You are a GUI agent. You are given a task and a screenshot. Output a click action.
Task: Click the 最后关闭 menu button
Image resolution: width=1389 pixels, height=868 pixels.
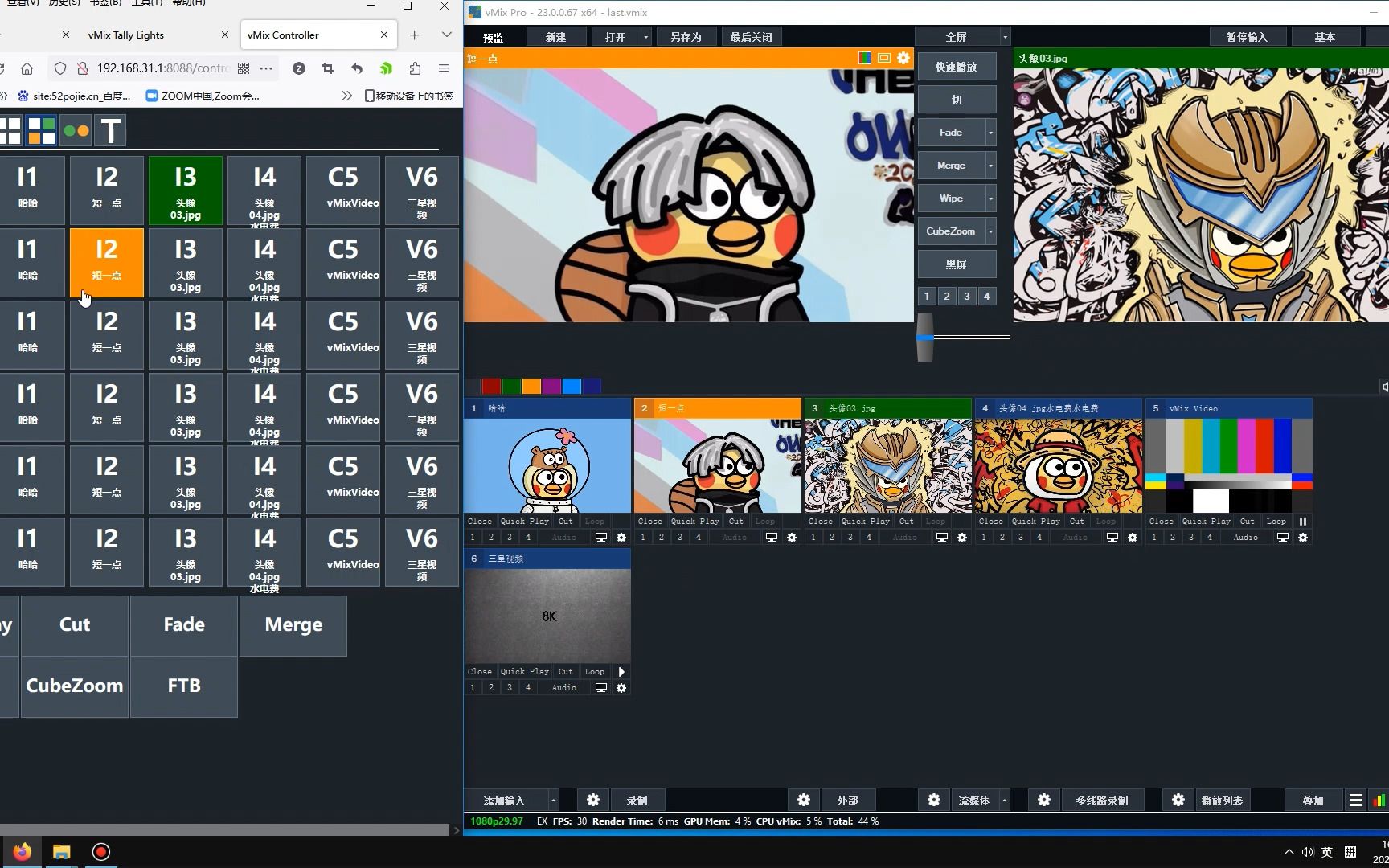[x=751, y=37]
